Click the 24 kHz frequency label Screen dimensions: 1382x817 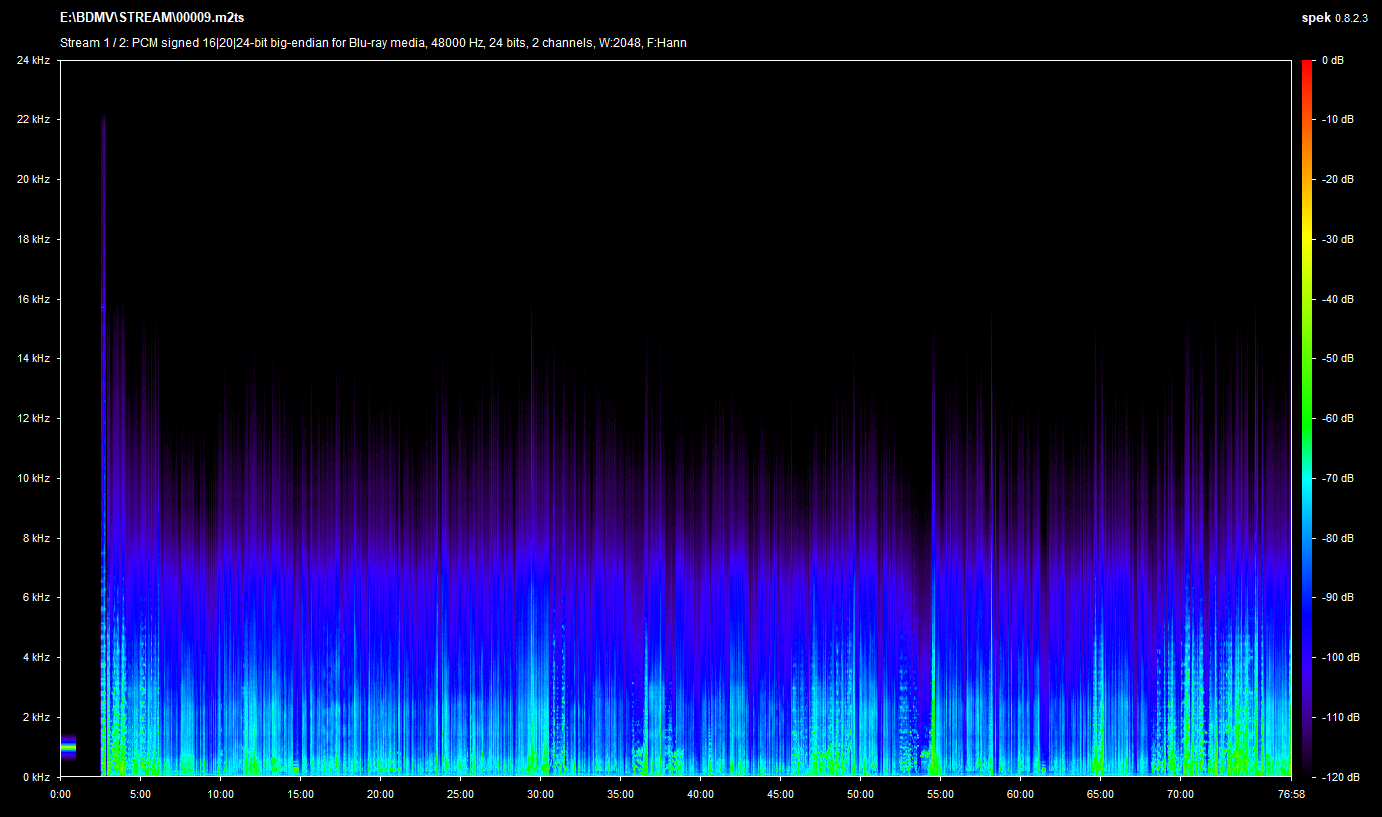(x=33, y=61)
